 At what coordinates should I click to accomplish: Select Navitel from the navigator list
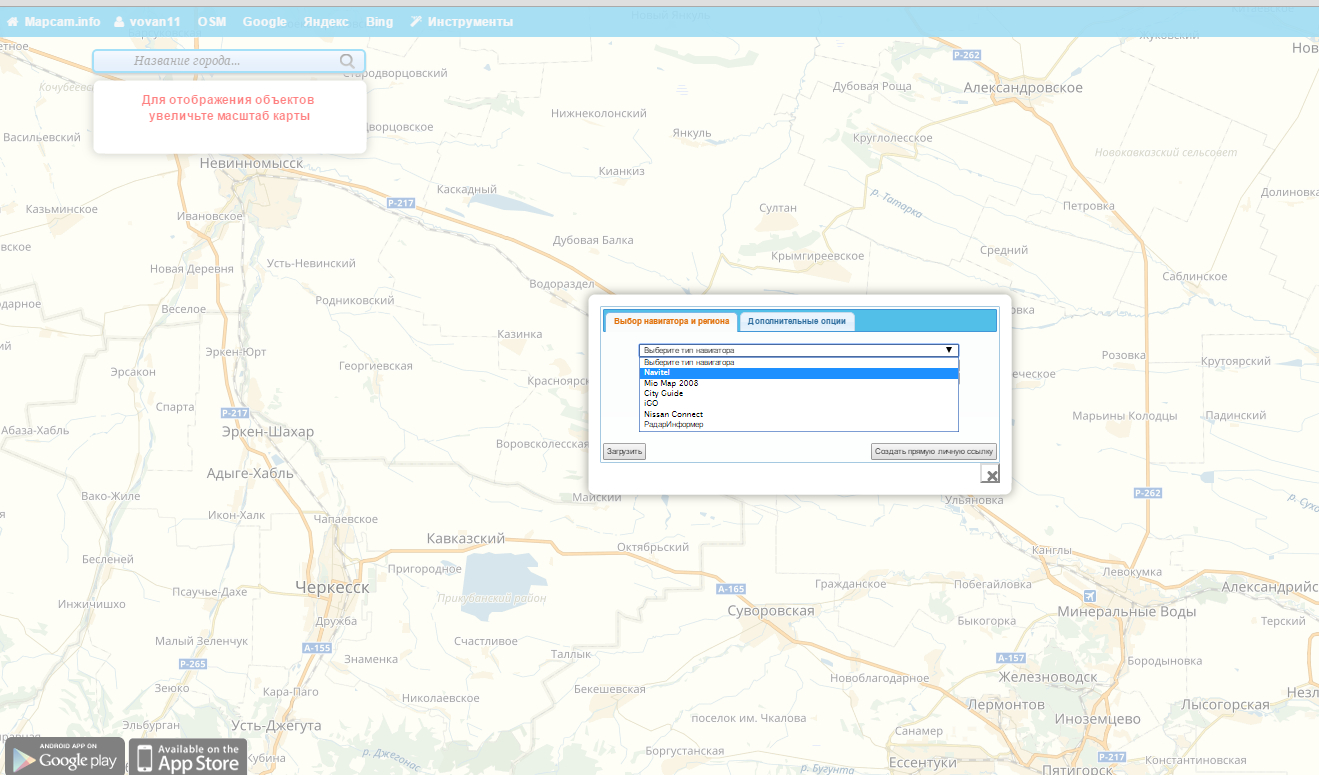click(x=657, y=373)
